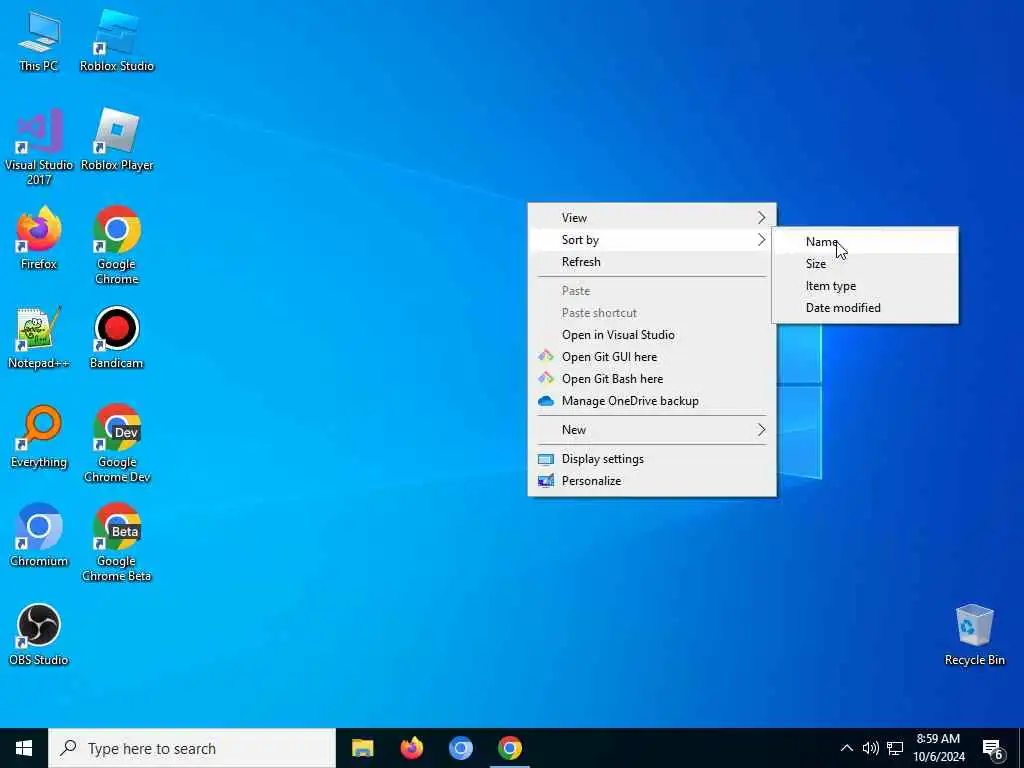
Task: Select Open Git Bash here
Action: tap(652, 379)
